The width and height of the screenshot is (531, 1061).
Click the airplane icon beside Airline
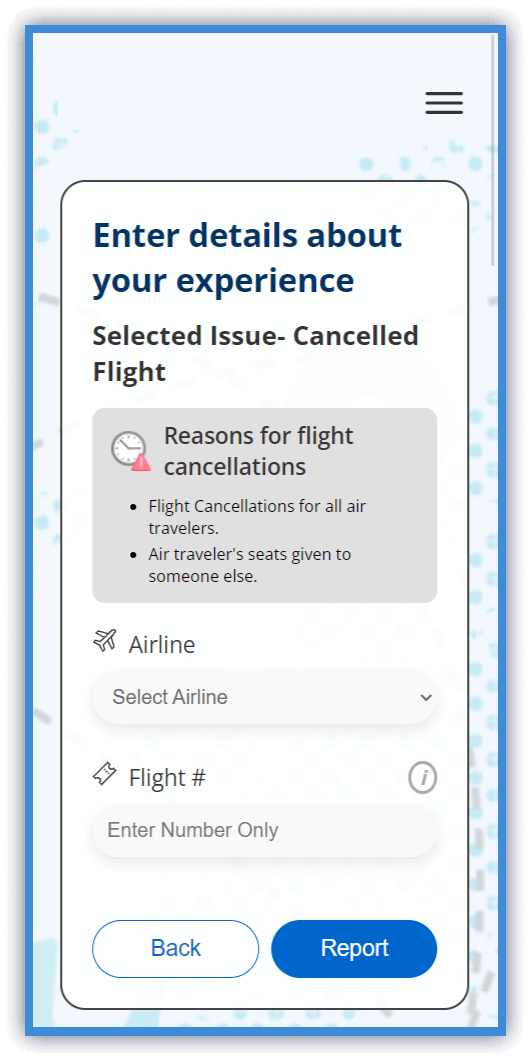(x=105, y=639)
